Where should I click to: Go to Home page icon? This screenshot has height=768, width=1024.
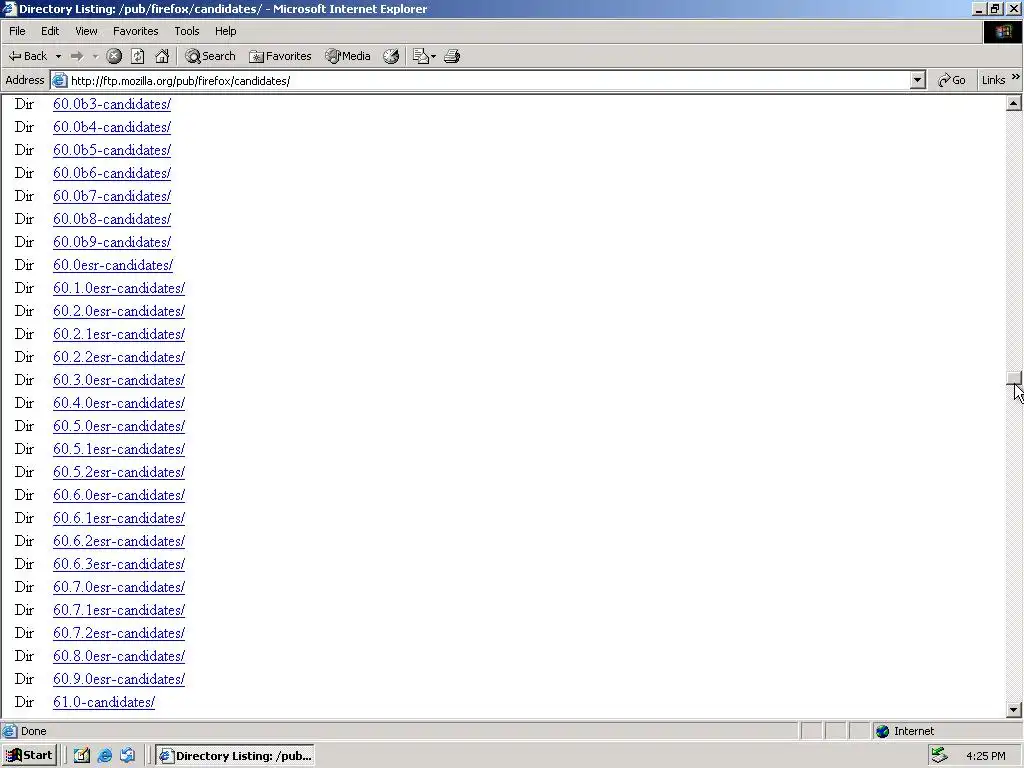tap(162, 56)
